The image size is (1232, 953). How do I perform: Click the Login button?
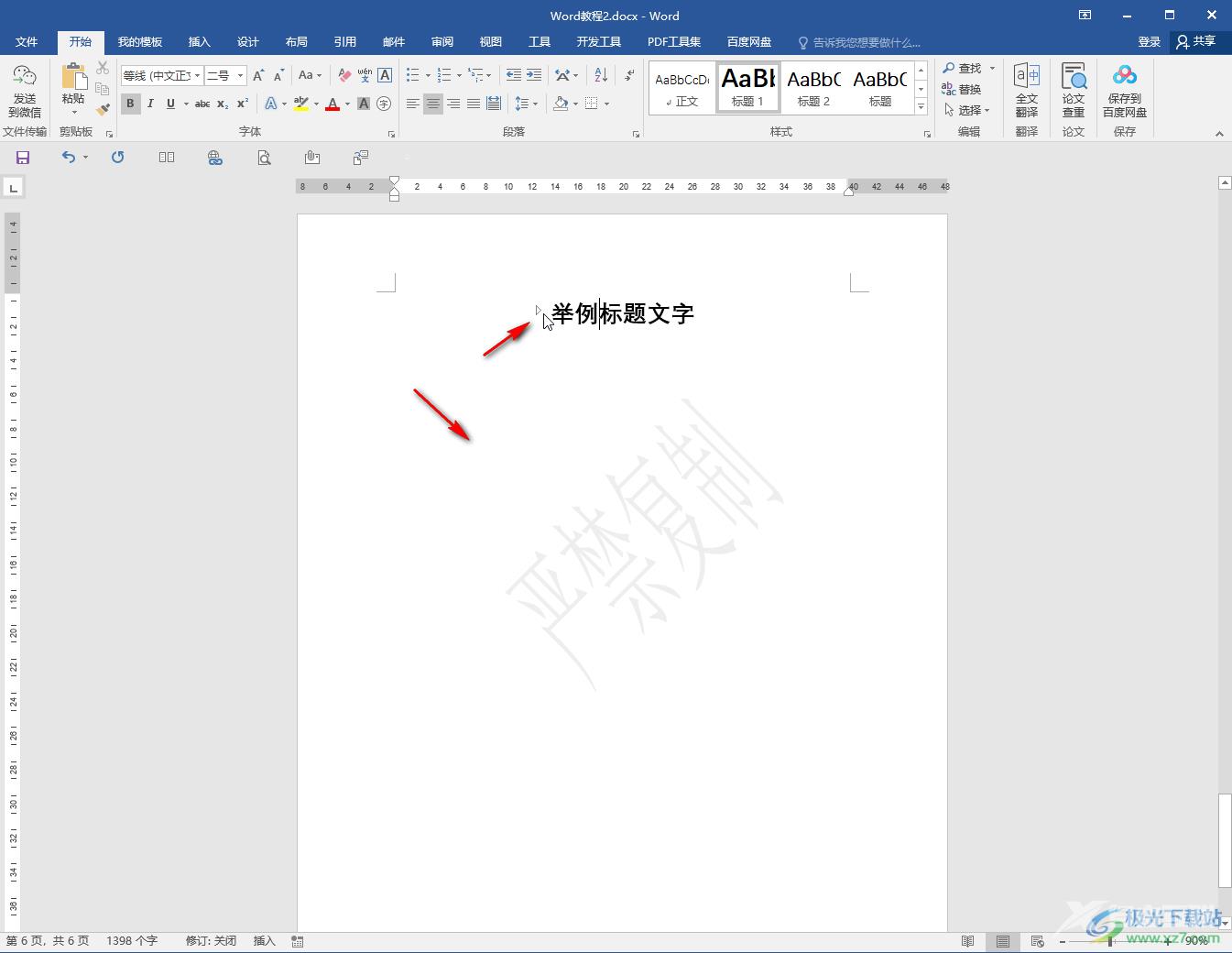[1149, 42]
